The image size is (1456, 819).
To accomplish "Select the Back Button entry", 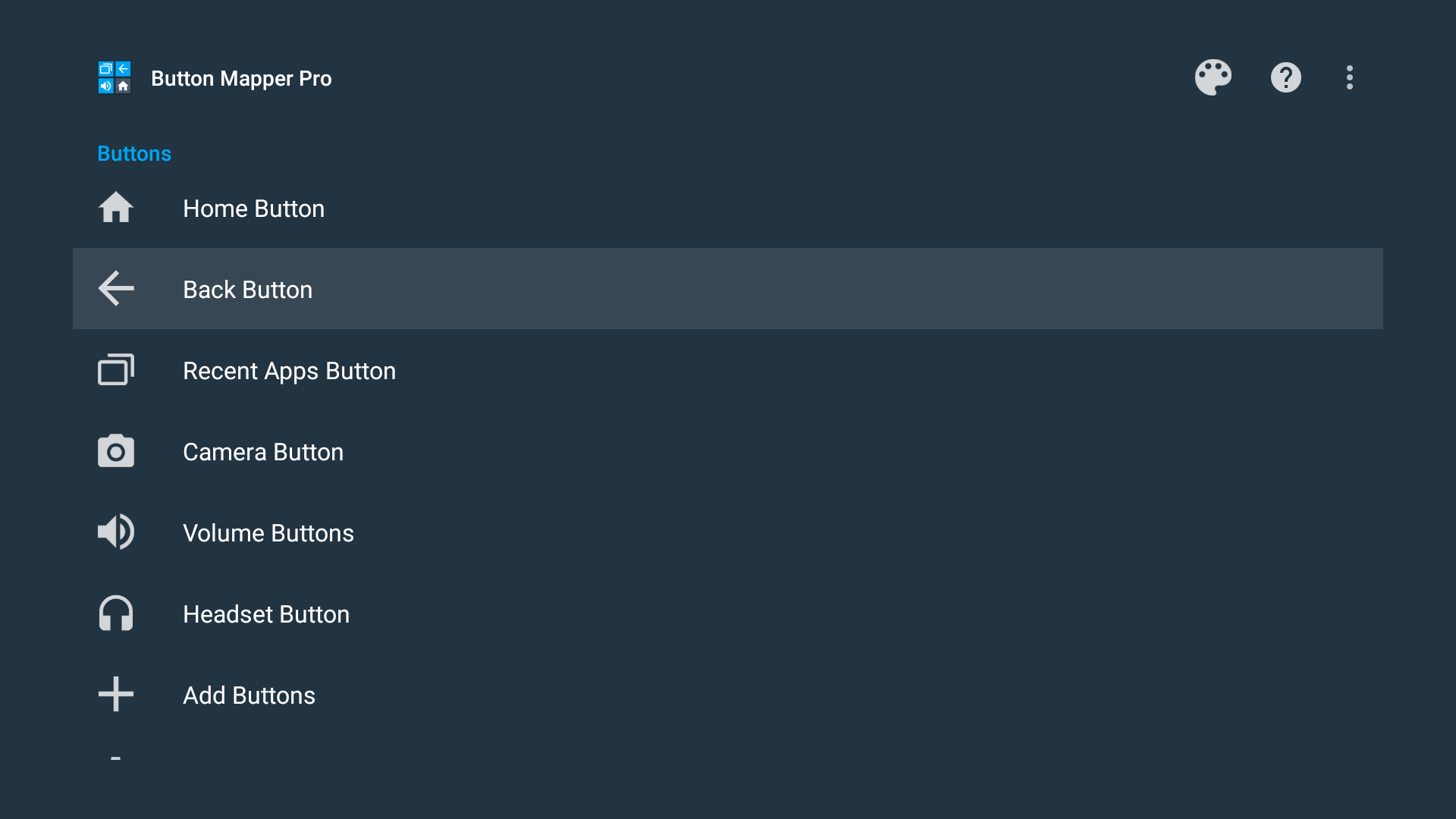I will coord(247,290).
